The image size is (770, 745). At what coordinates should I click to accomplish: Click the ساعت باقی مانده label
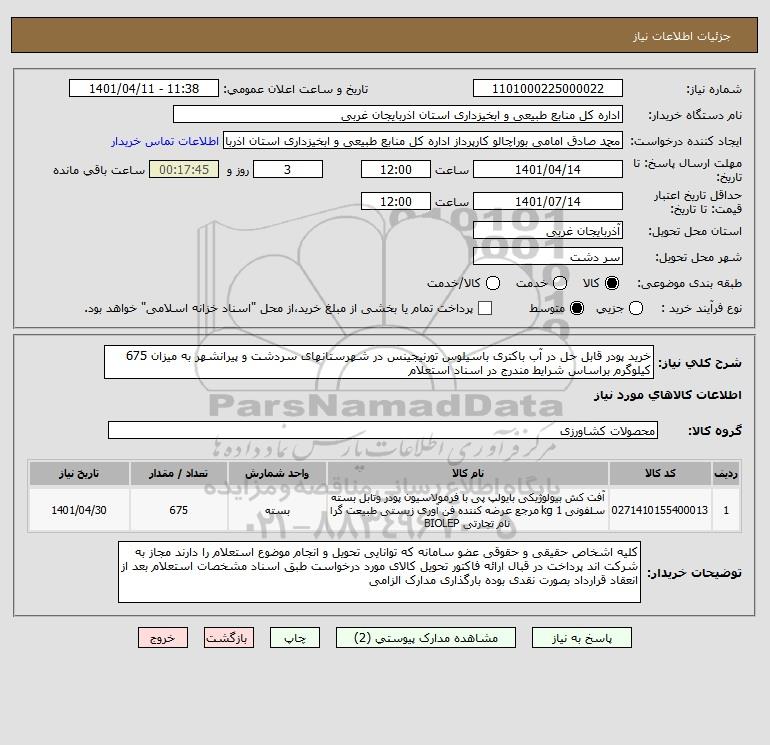point(99,170)
